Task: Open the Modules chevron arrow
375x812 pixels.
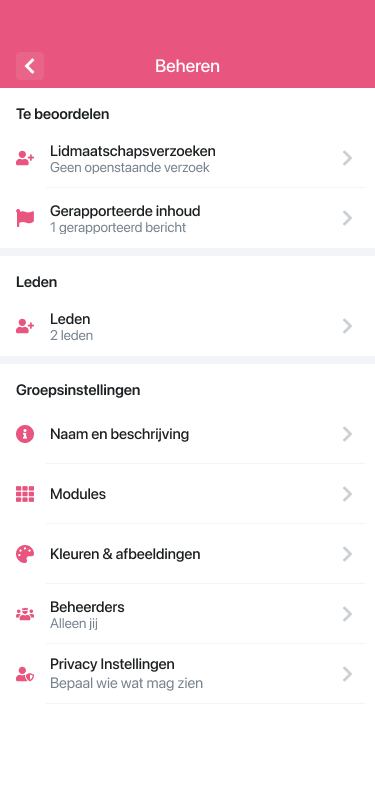Action: point(348,494)
